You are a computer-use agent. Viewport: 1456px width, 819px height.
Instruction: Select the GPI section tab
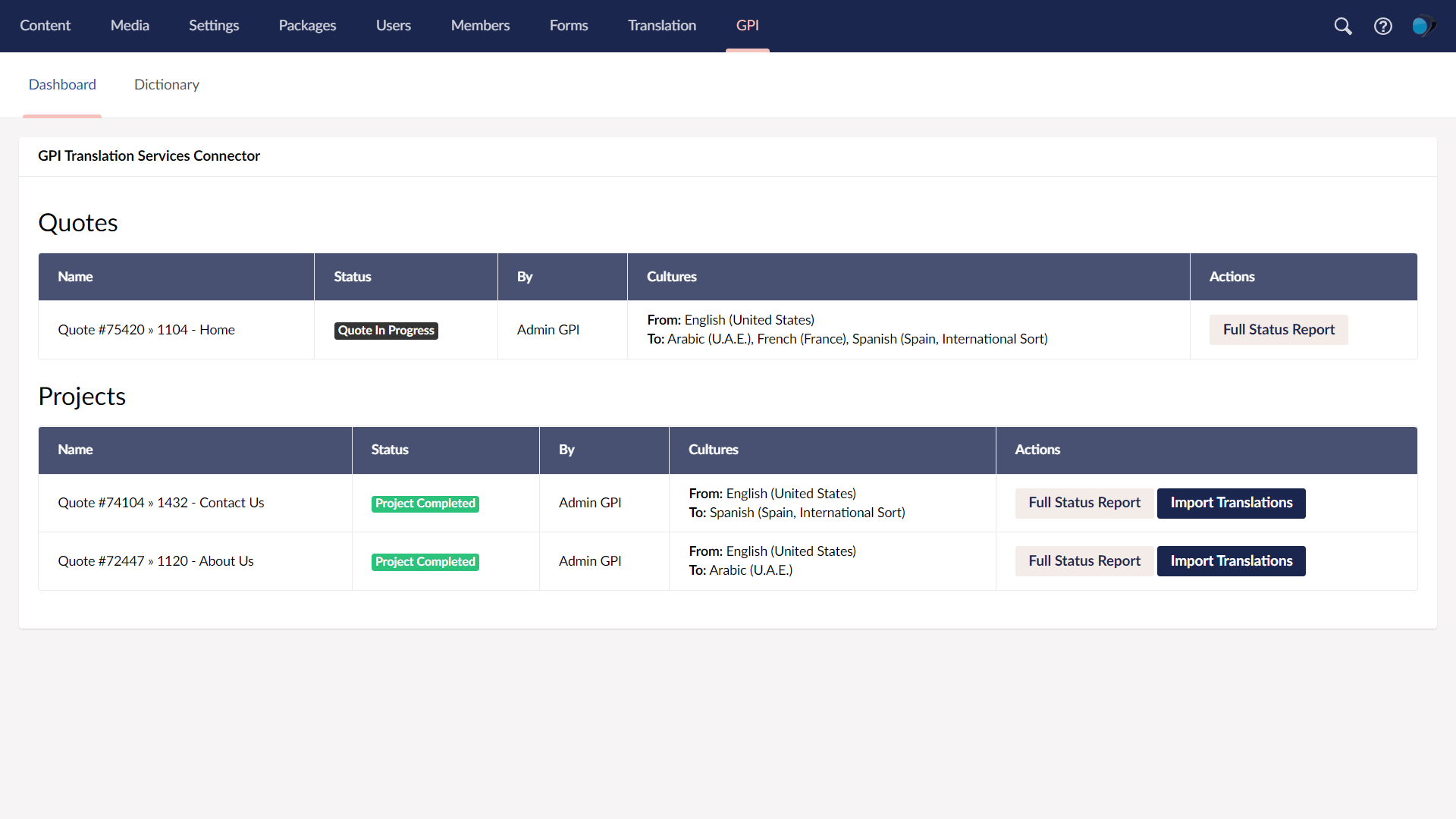748,26
